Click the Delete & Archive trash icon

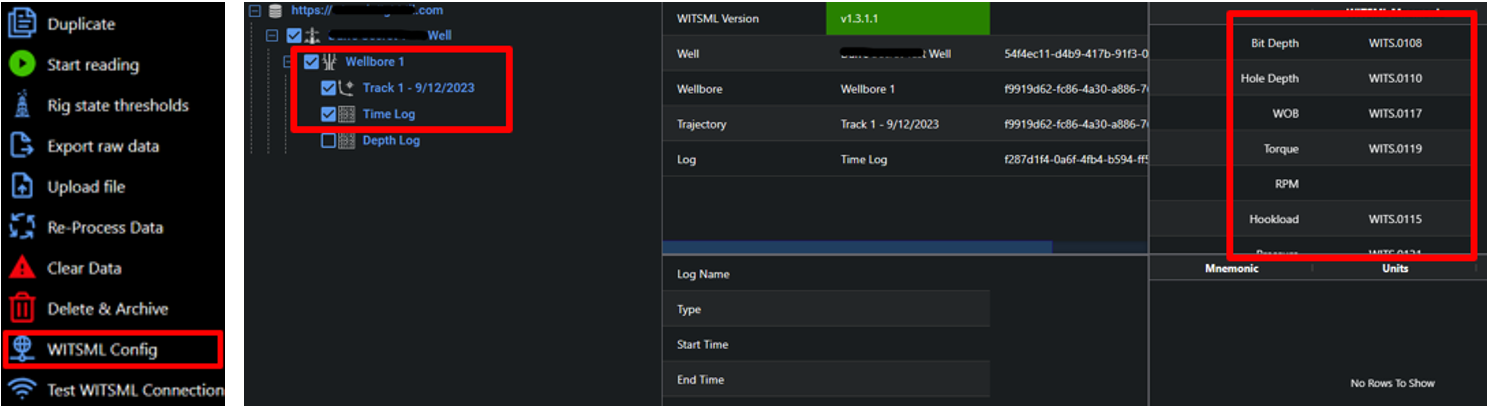[x=22, y=309]
